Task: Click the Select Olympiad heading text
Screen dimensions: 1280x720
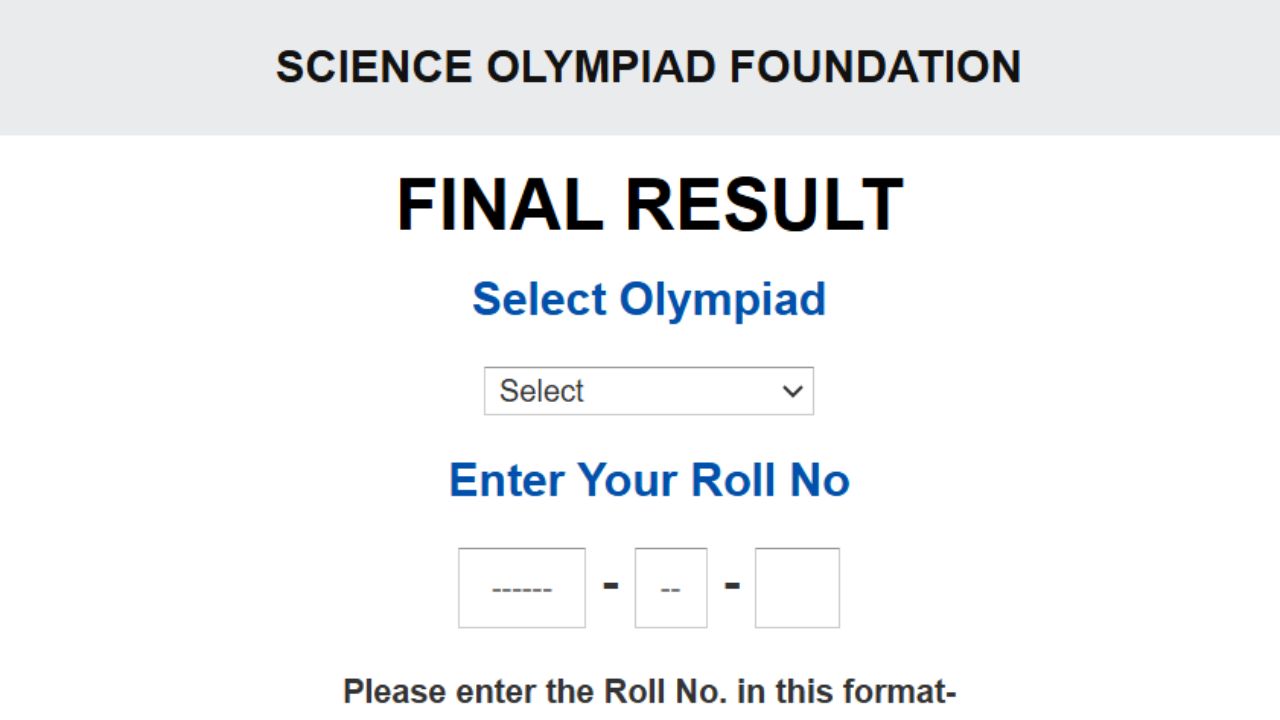Action: coord(649,299)
